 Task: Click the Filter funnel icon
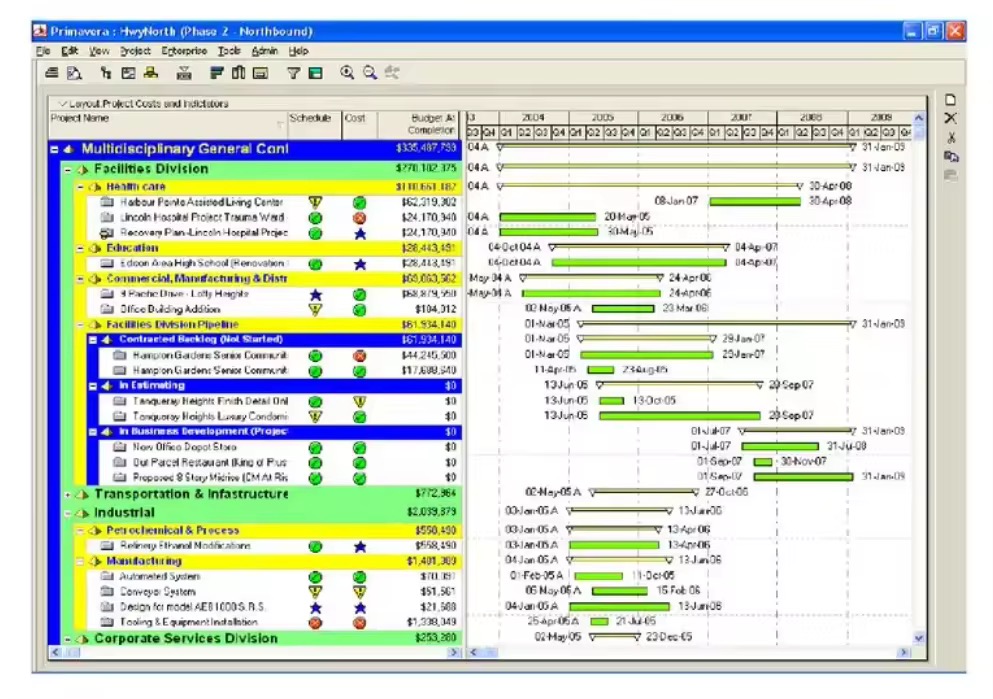tap(293, 73)
